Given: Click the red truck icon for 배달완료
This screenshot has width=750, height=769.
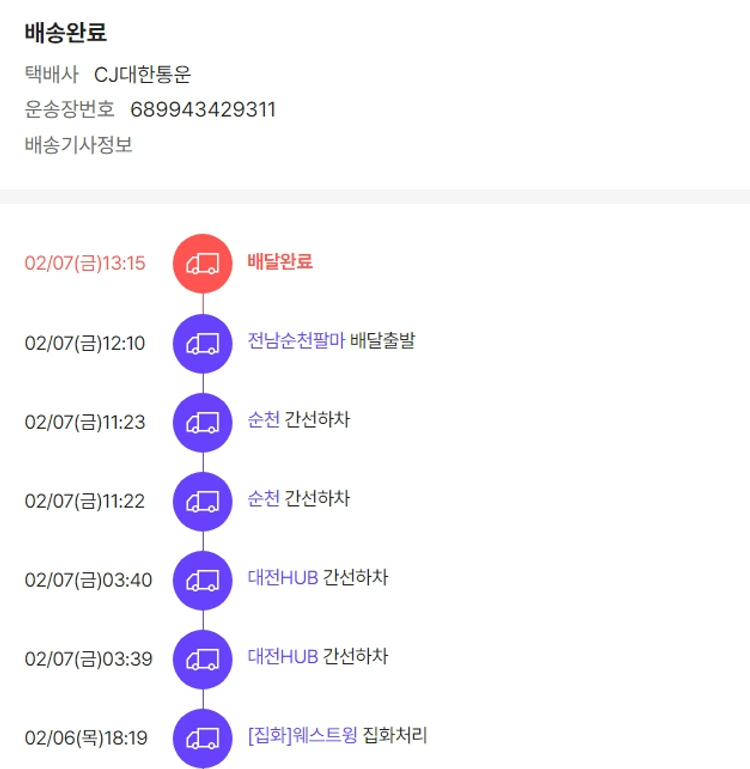Looking at the screenshot, I should pyautogui.click(x=203, y=263).
